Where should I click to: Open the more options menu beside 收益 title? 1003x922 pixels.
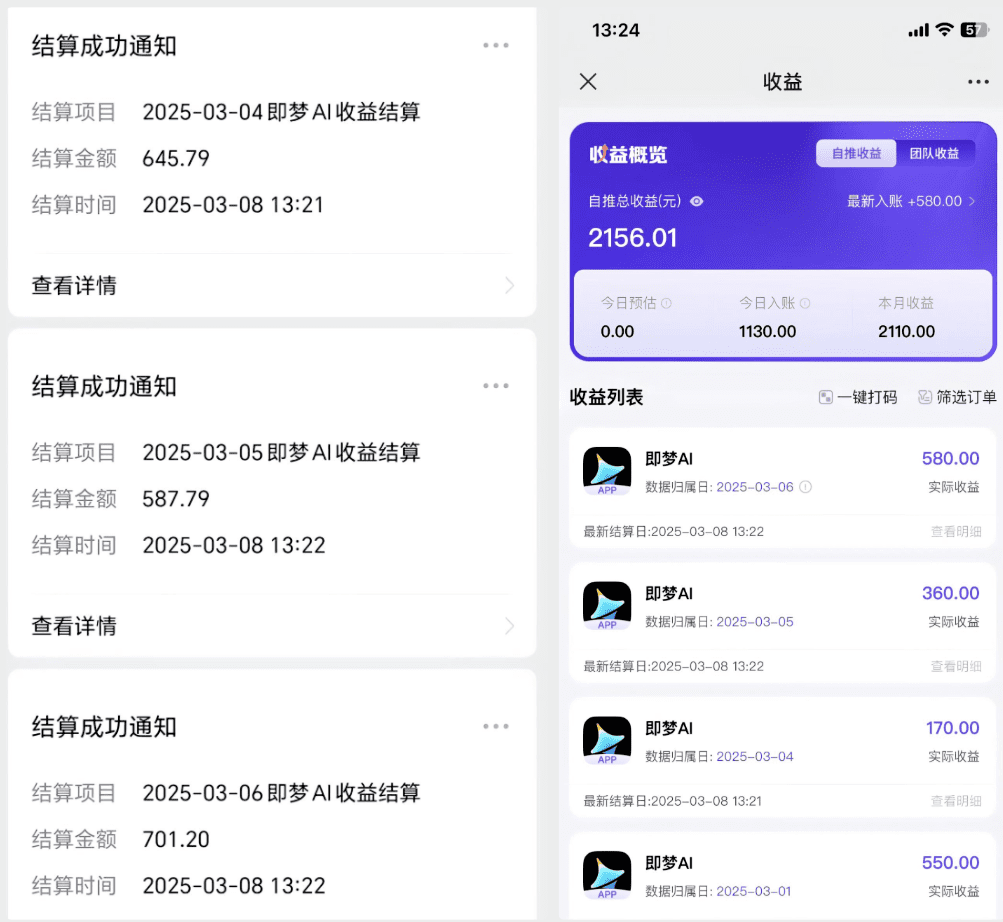coord(977,82)
